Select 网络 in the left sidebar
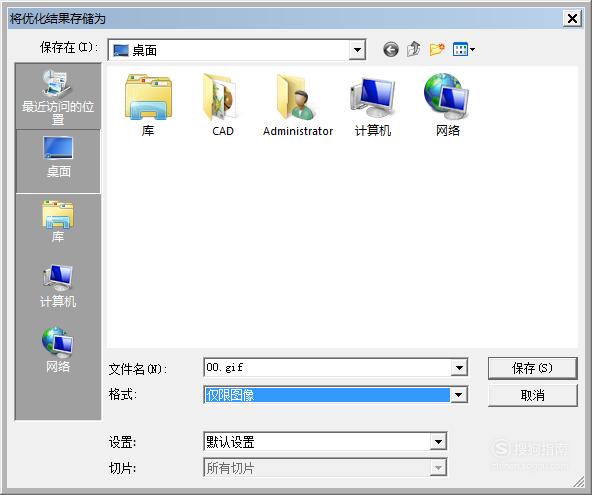This screenshot has width=592, height=495. tap(58, 350)
